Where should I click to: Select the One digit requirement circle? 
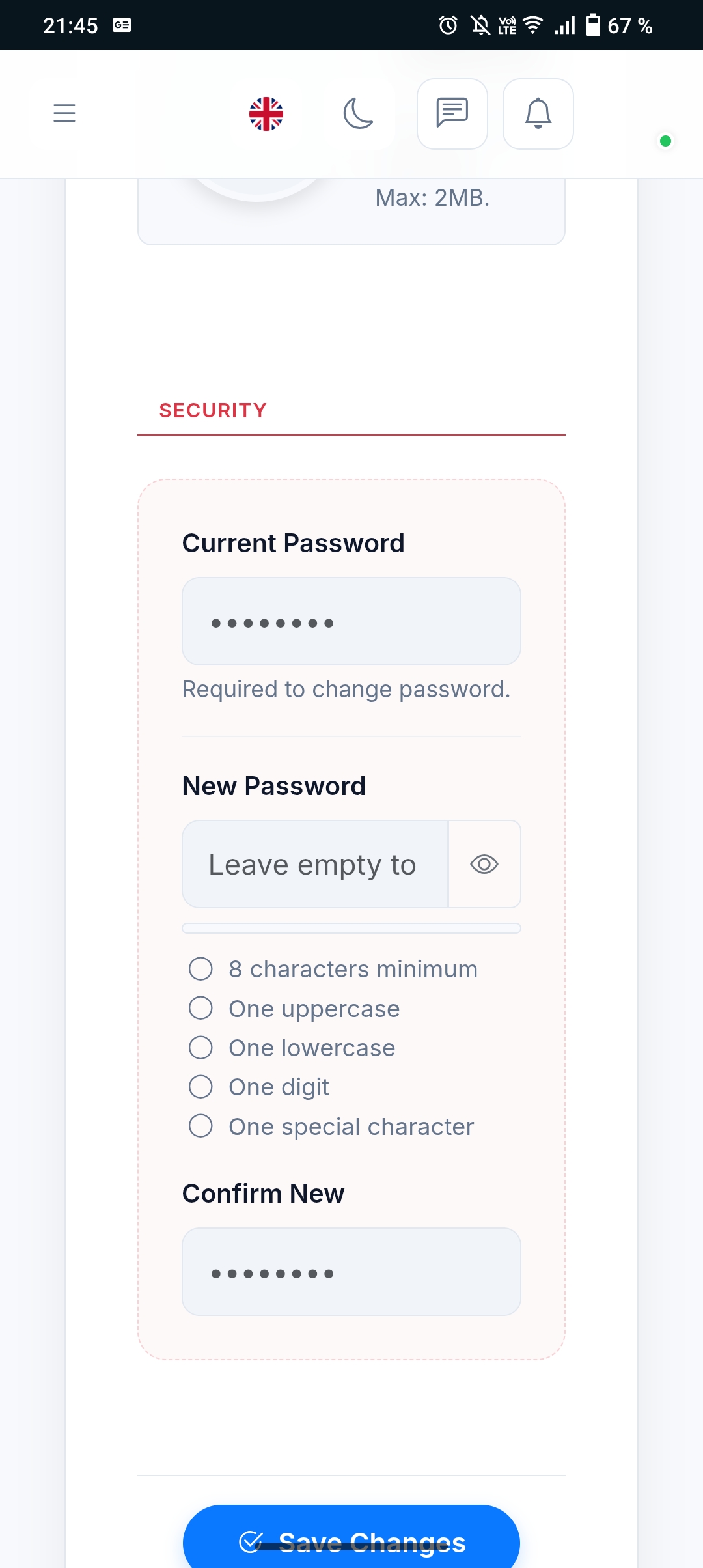pyautogui.click(x=200, y=1087)
